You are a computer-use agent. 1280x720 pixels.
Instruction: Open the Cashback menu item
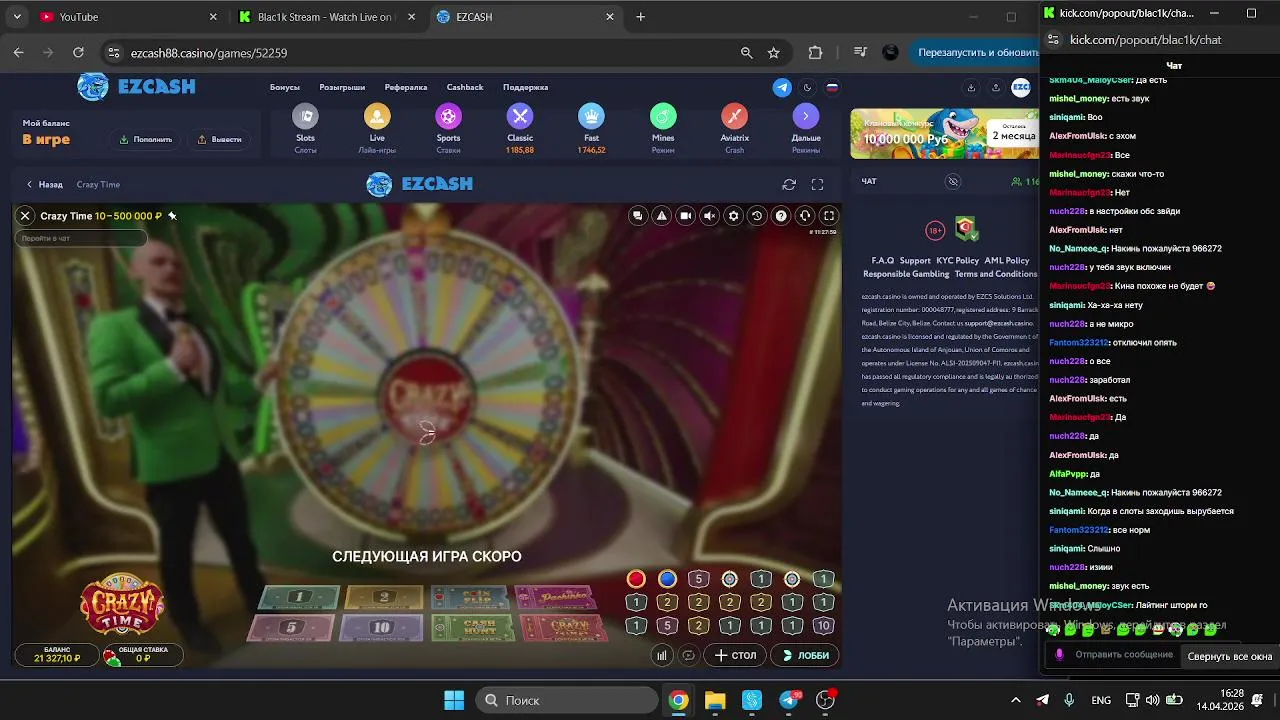point(465,87)
